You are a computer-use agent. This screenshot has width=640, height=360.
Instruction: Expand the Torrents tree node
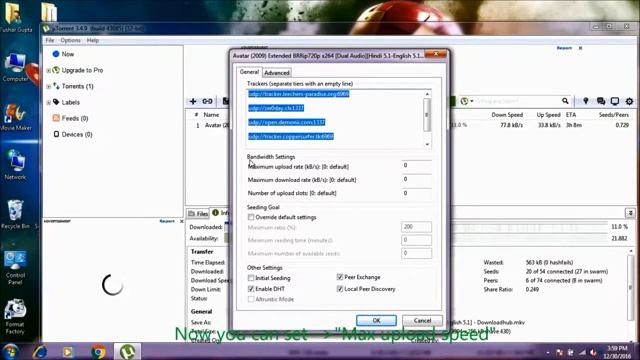click(49, 87)
